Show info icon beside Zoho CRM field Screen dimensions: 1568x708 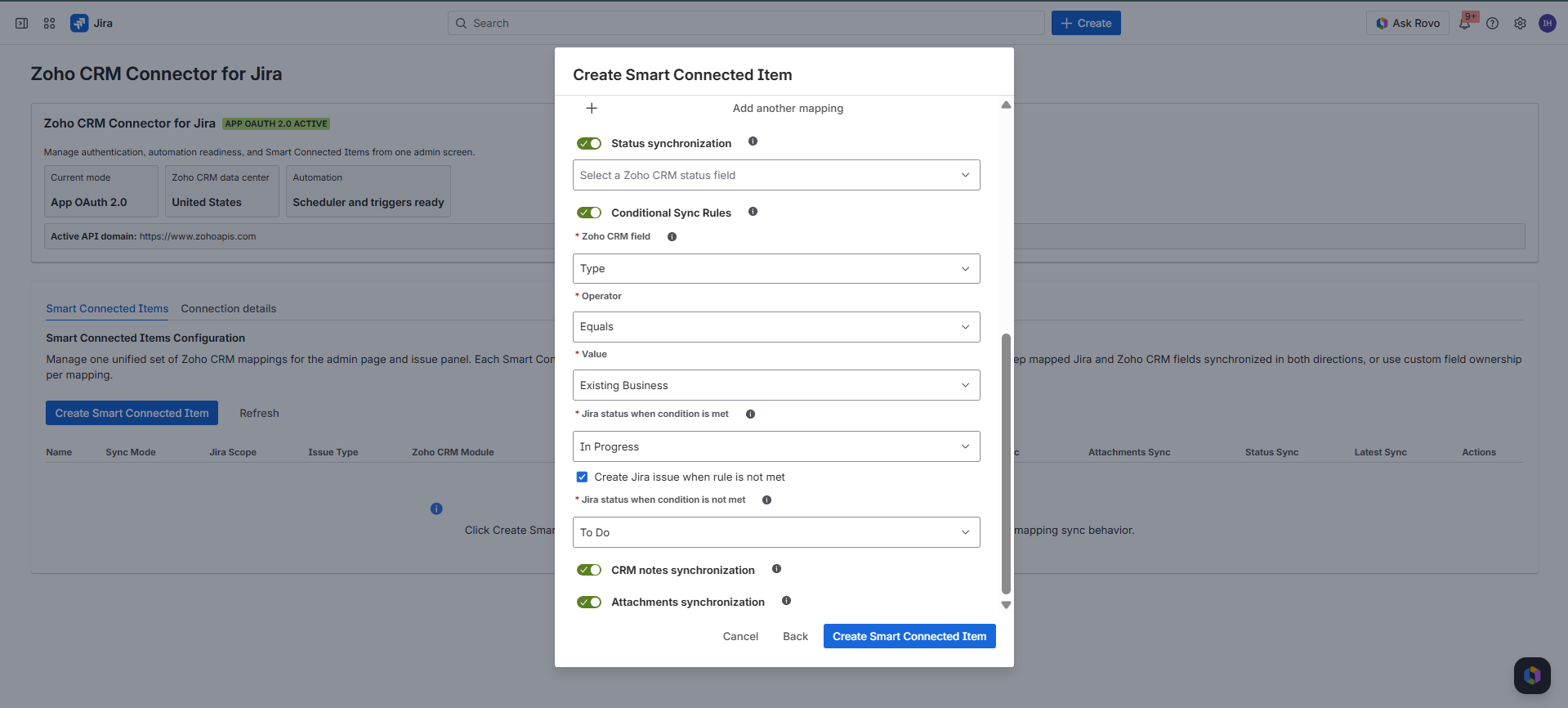(x=672, y=236)
